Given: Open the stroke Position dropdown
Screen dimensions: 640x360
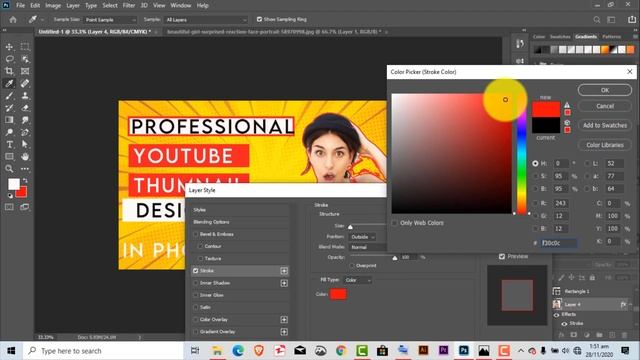Looking at the screenshot, I should click(363, 237).
